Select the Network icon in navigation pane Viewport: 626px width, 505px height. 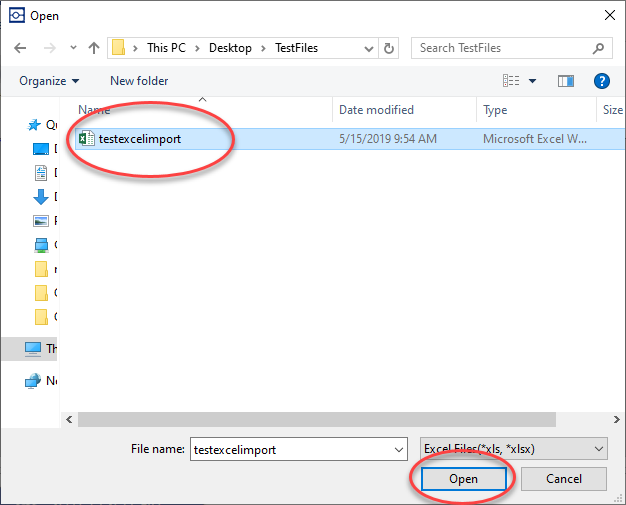pos(34,380)
